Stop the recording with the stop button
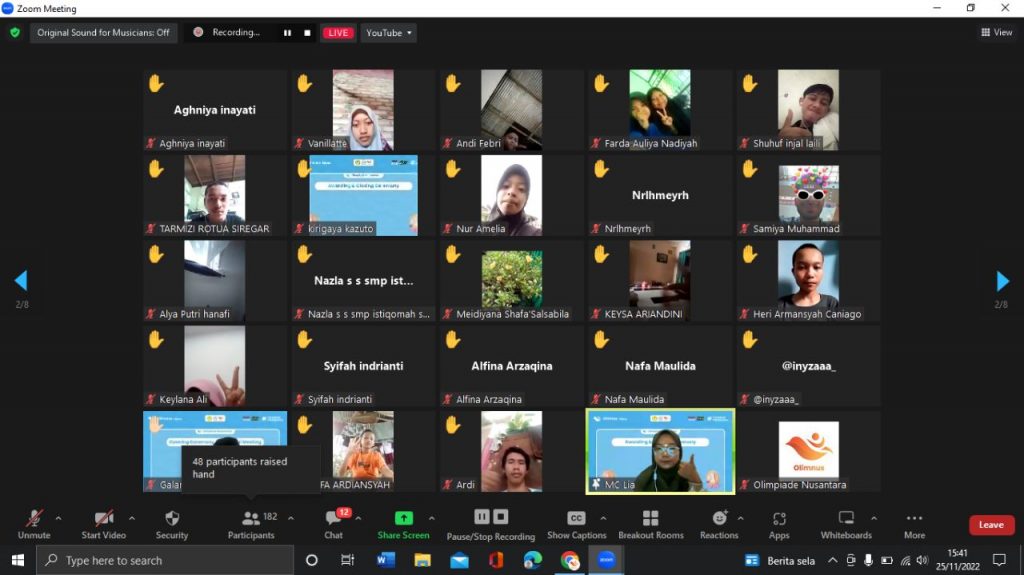This screenshot has width=1024, height=575. pyautogui.click(x=307, y=33)
